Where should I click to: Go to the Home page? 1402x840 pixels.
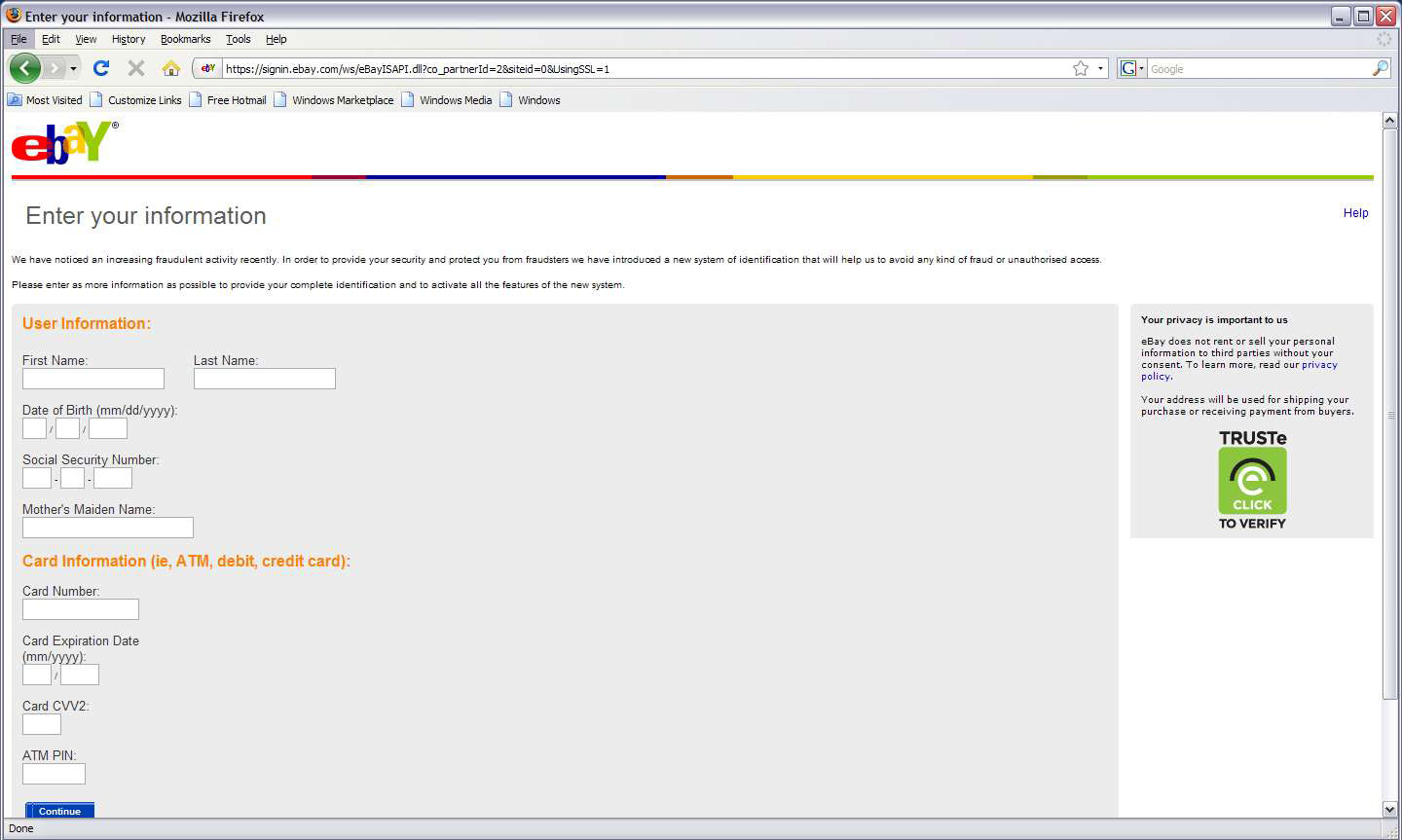[x=171, y=68]
